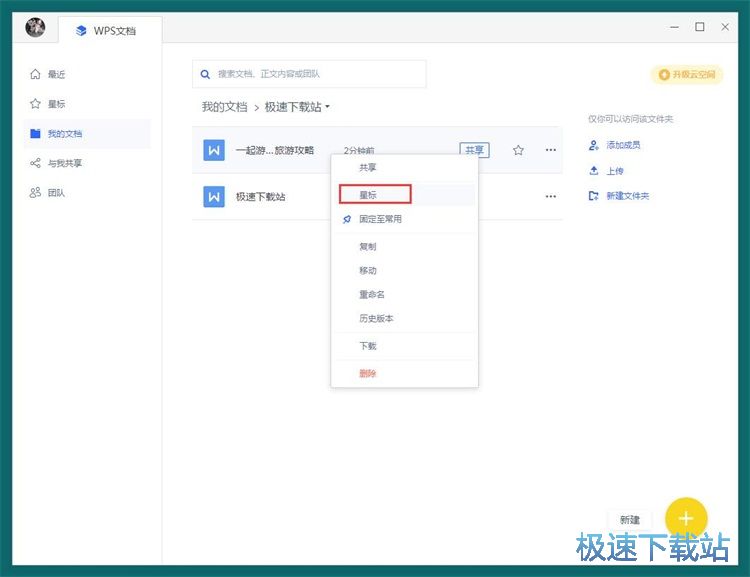The image size is (750, 577).
Task: Open more options for 极速下载站 row
Action: point(551,197)
